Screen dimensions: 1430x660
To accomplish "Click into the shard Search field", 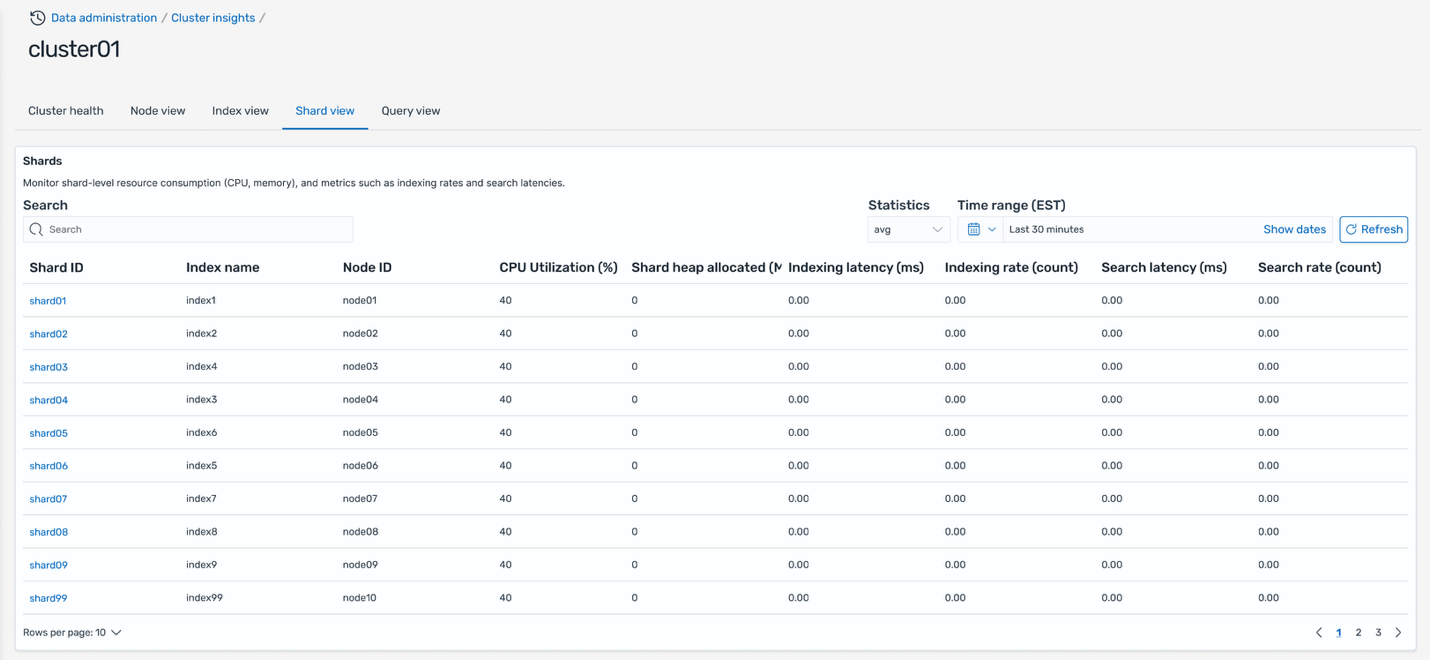I will [197, 230].
